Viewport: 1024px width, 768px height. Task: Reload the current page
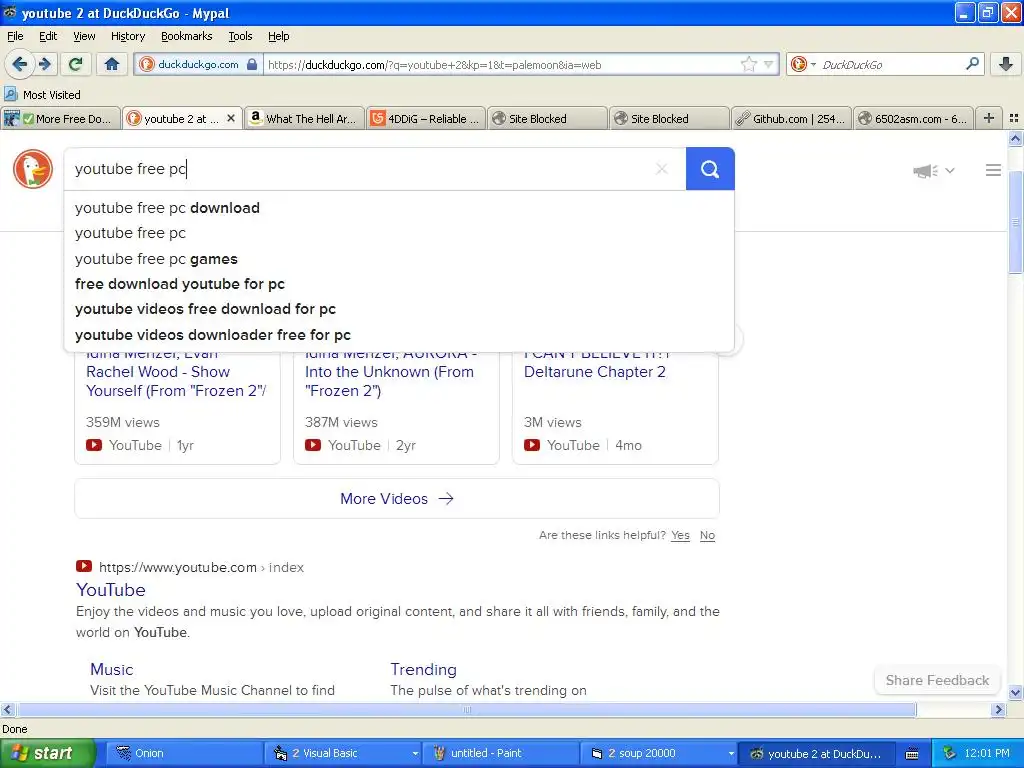[x=75, y=64]
